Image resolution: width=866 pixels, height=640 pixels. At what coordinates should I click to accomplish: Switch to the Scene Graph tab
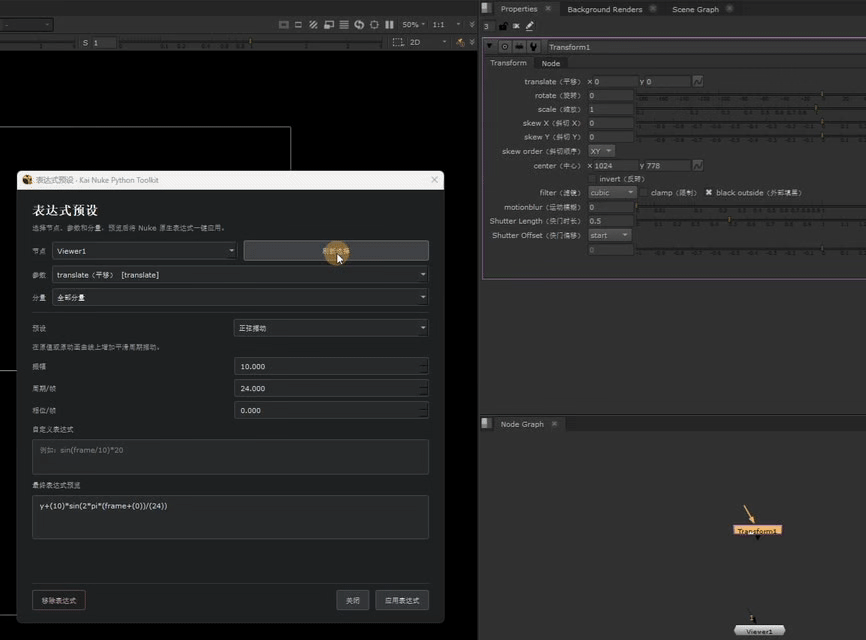(x=695, y=9)
